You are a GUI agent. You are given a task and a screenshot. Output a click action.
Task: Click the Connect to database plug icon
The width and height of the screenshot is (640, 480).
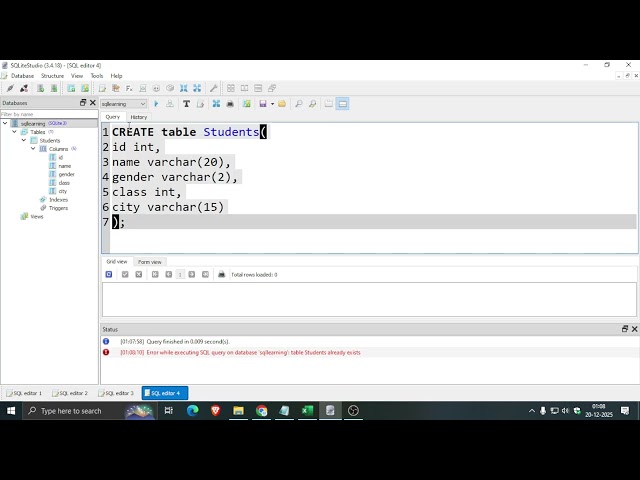click(x=10, y=88)
